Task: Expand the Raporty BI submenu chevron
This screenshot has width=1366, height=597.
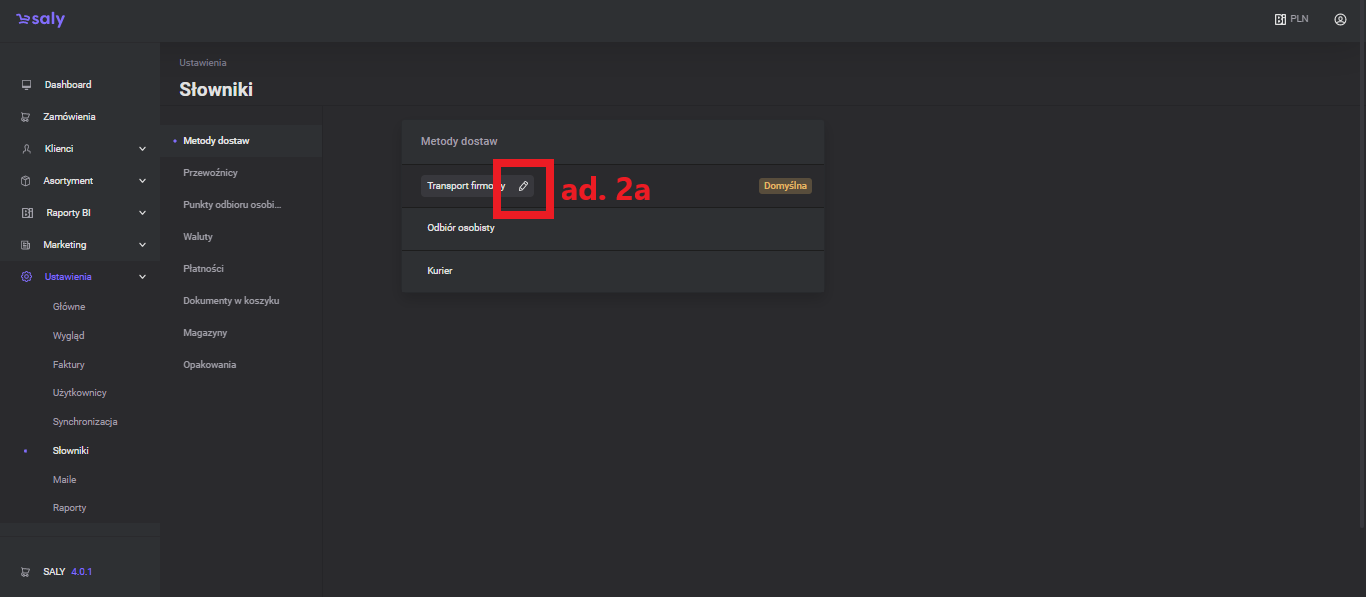Action: tap(142, 213)
